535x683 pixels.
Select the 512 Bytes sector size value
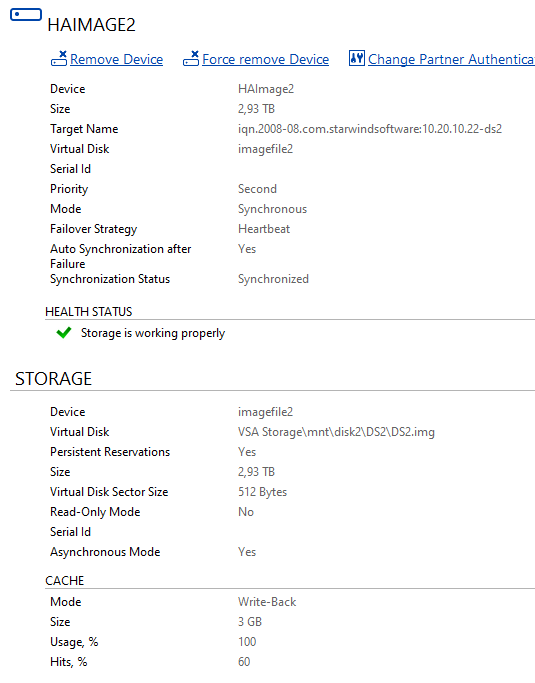[262, 492]
